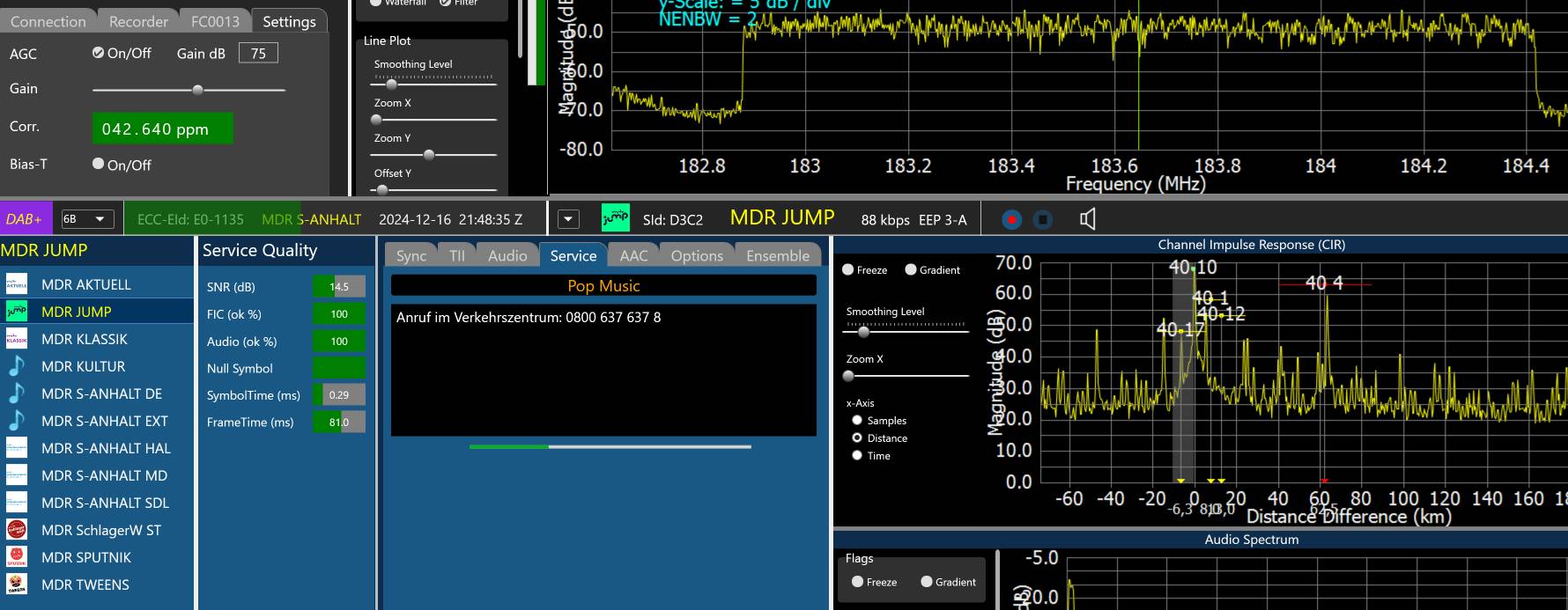Switch to the Ensemble tab

[x=777, y=255]
